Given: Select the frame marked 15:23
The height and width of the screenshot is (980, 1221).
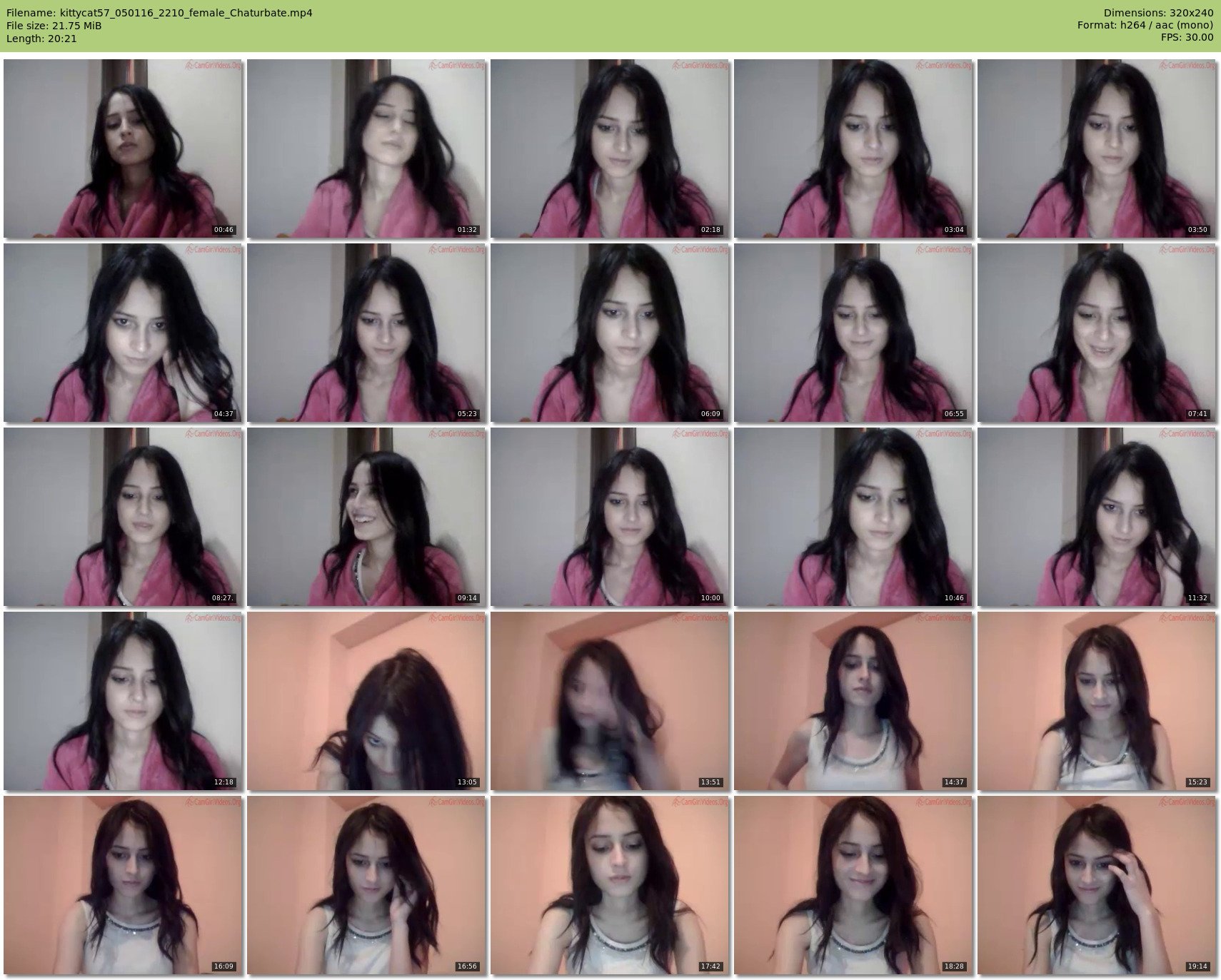Looking at the screenshot, I should 1096,701.
